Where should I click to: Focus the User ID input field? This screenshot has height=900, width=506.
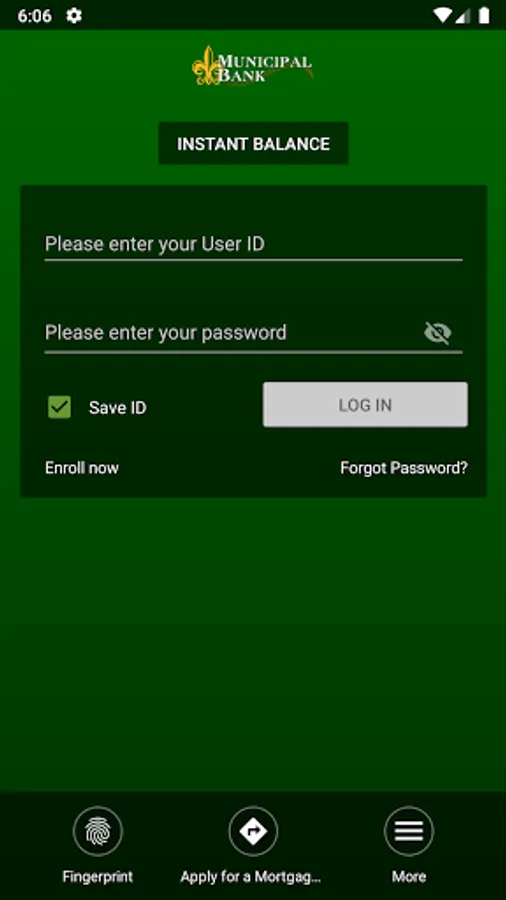tap(253, 245)
